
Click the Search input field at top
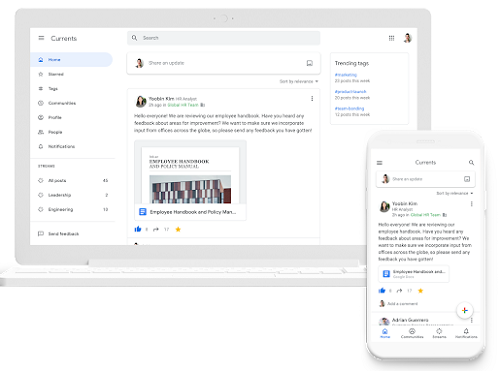coord(223,38)
